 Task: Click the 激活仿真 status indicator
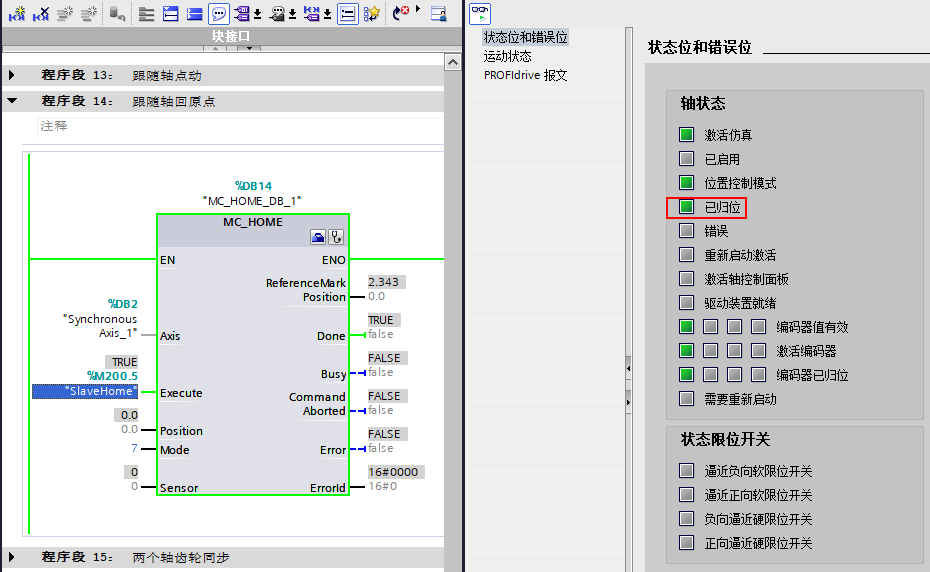tap(686, 135)
